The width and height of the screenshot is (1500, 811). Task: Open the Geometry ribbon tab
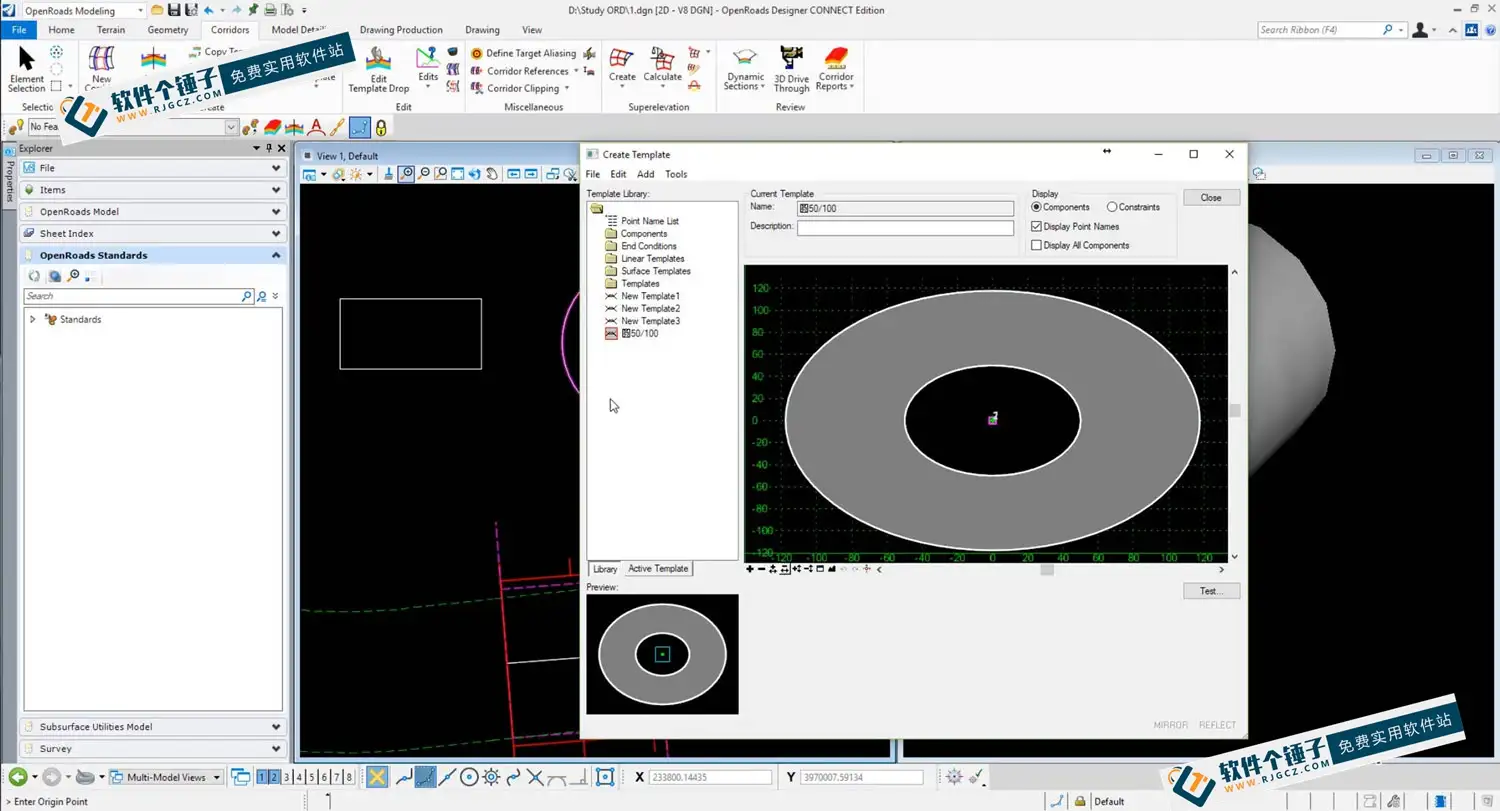click(x=168, y=30)
